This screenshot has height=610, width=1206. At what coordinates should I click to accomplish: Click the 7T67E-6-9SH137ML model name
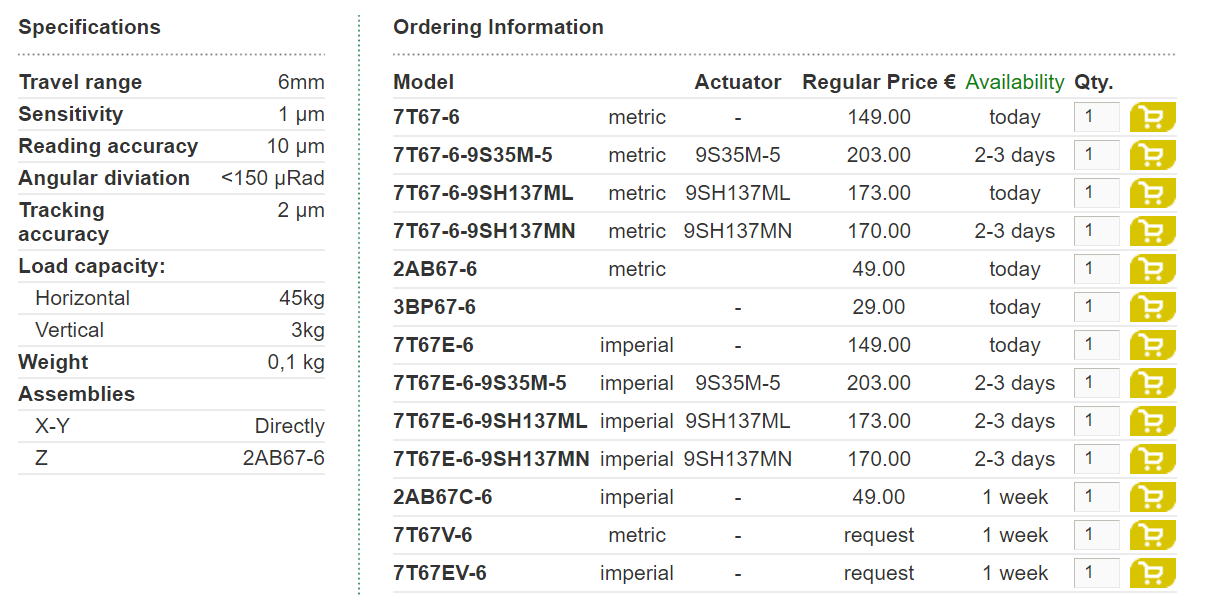(490, 421)
